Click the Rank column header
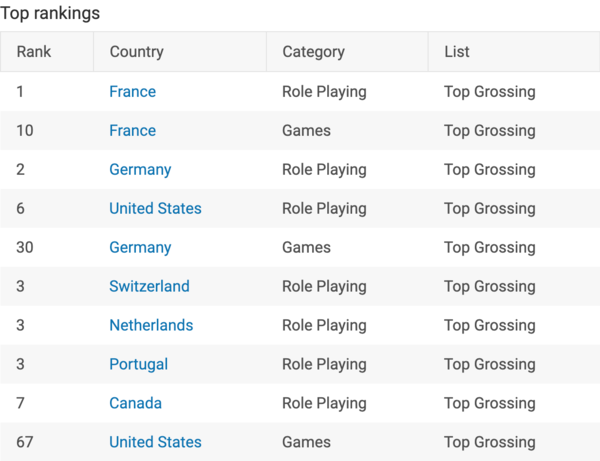Image resolution: width=600 pixels, height=461 pixels. [34, 52]
